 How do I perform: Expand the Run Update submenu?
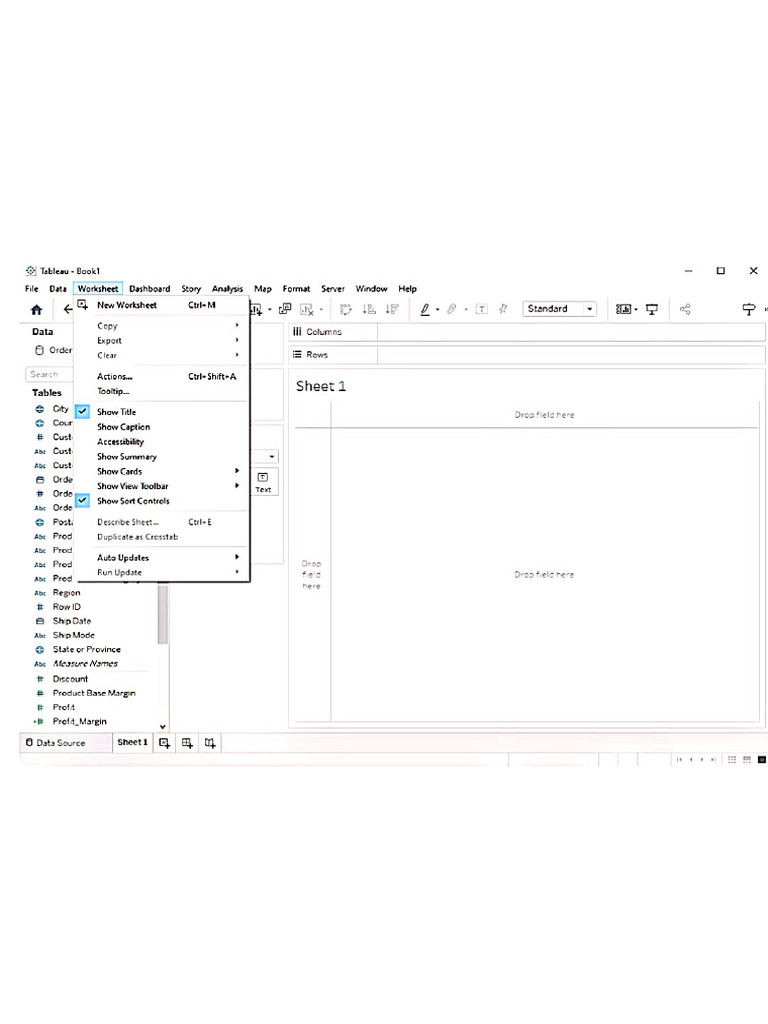(237, 572)
